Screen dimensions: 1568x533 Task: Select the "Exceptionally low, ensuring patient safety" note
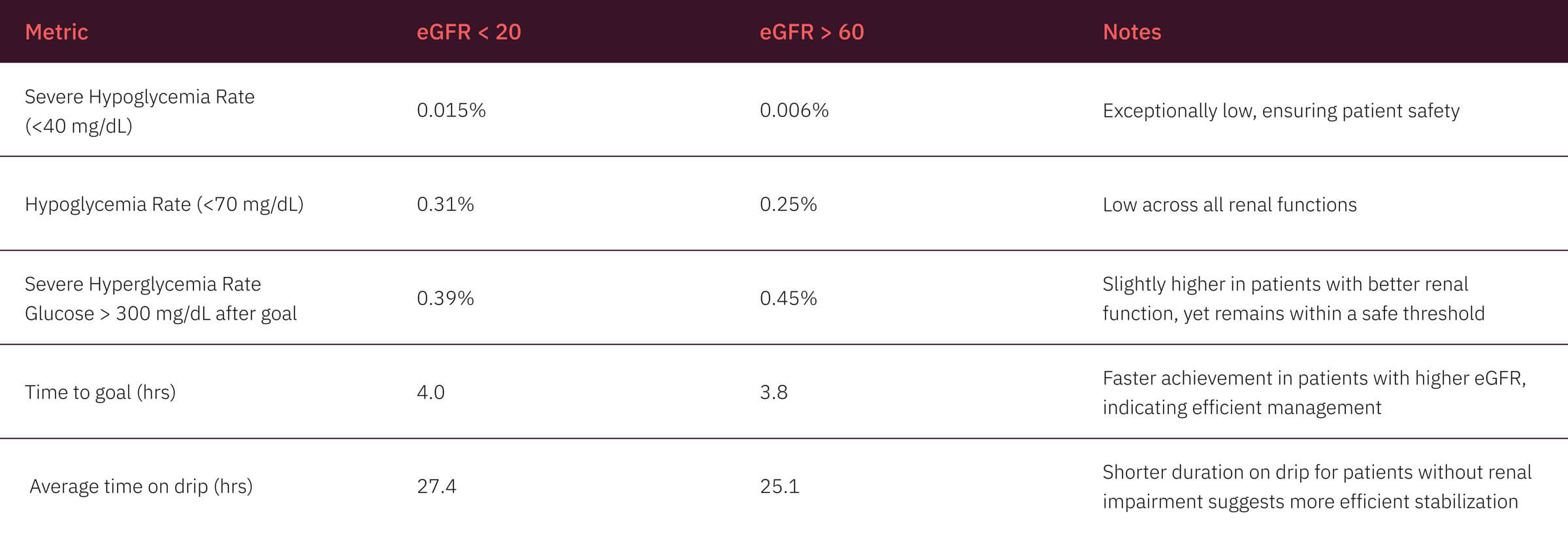1281,111
